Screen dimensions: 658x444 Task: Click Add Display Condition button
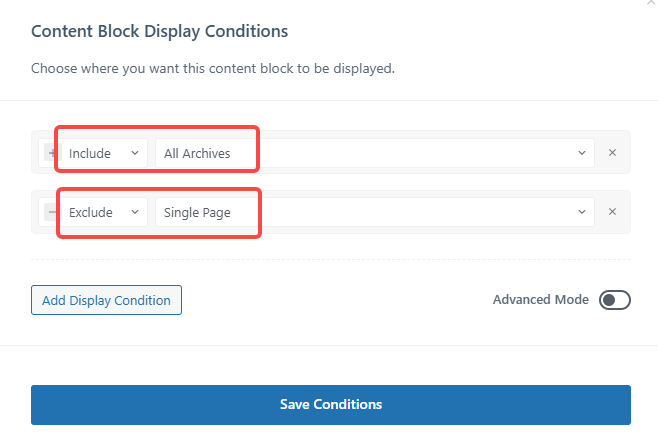tap(106, 300)
